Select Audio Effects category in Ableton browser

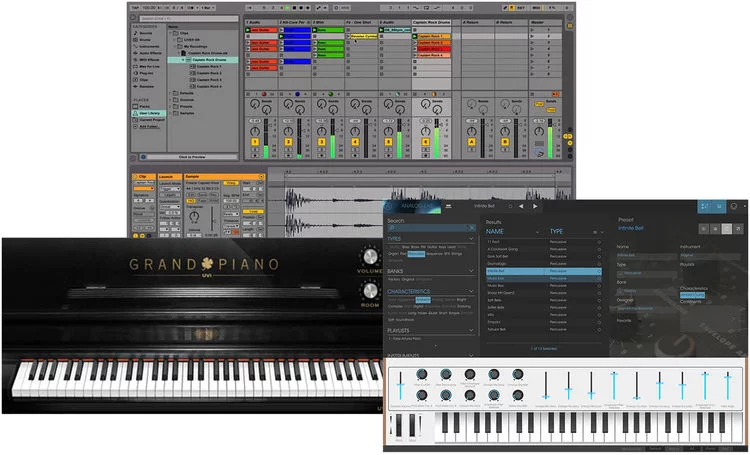coord(148,53)
